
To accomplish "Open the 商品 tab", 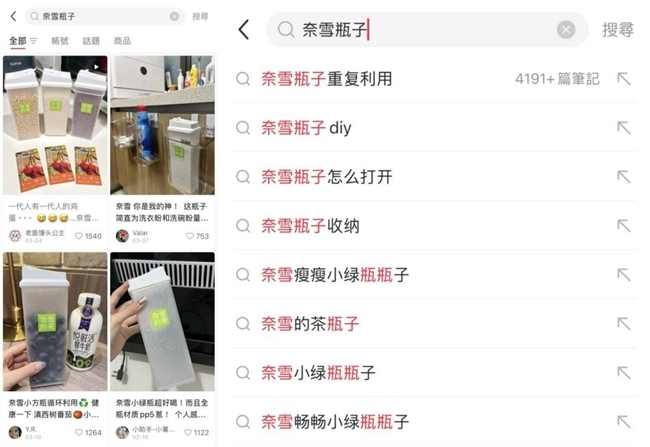I will coord(122,41).
